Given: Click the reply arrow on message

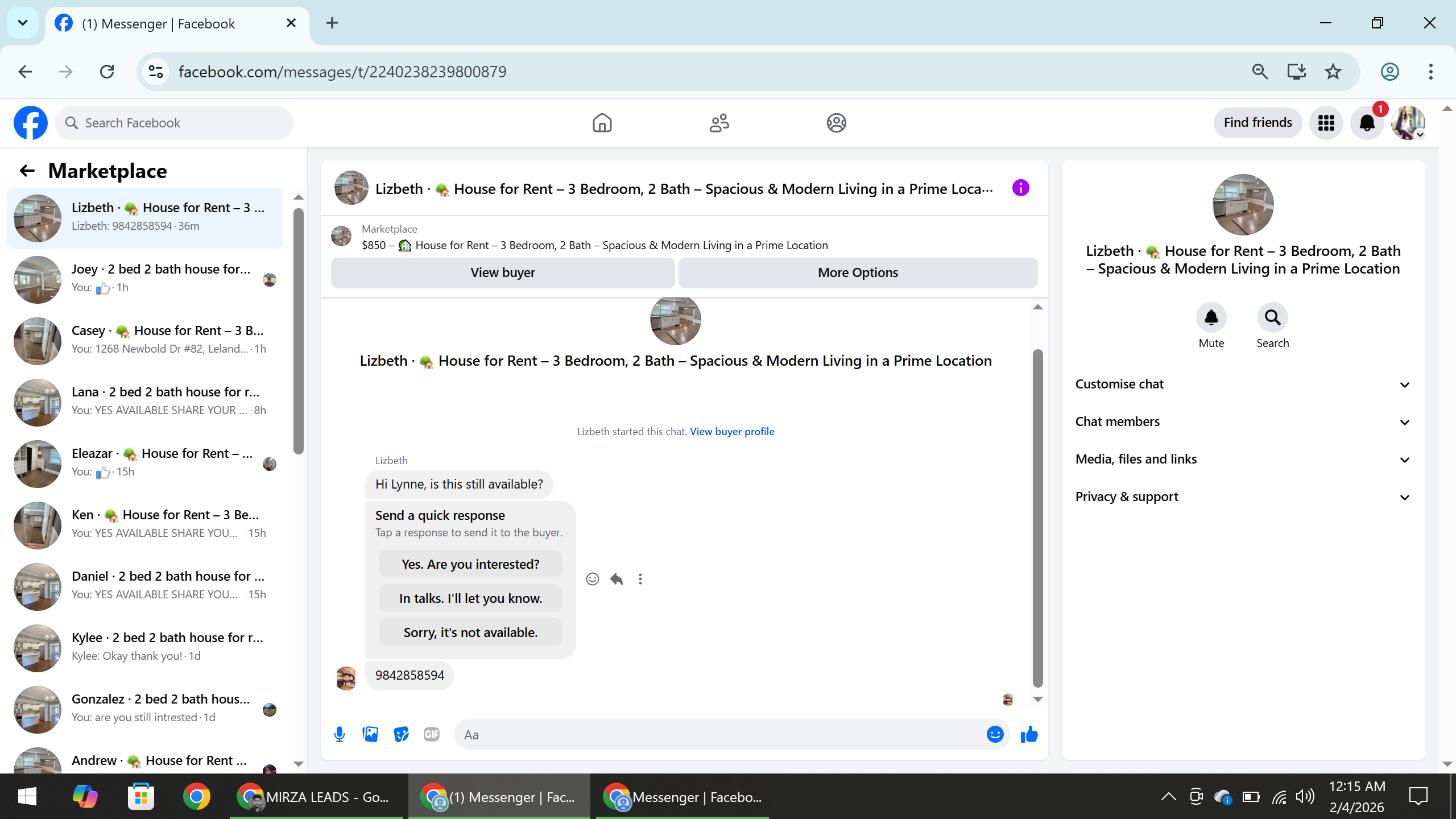Looking at the screenshot, I should pyautogui.click(x=617, y=579).
